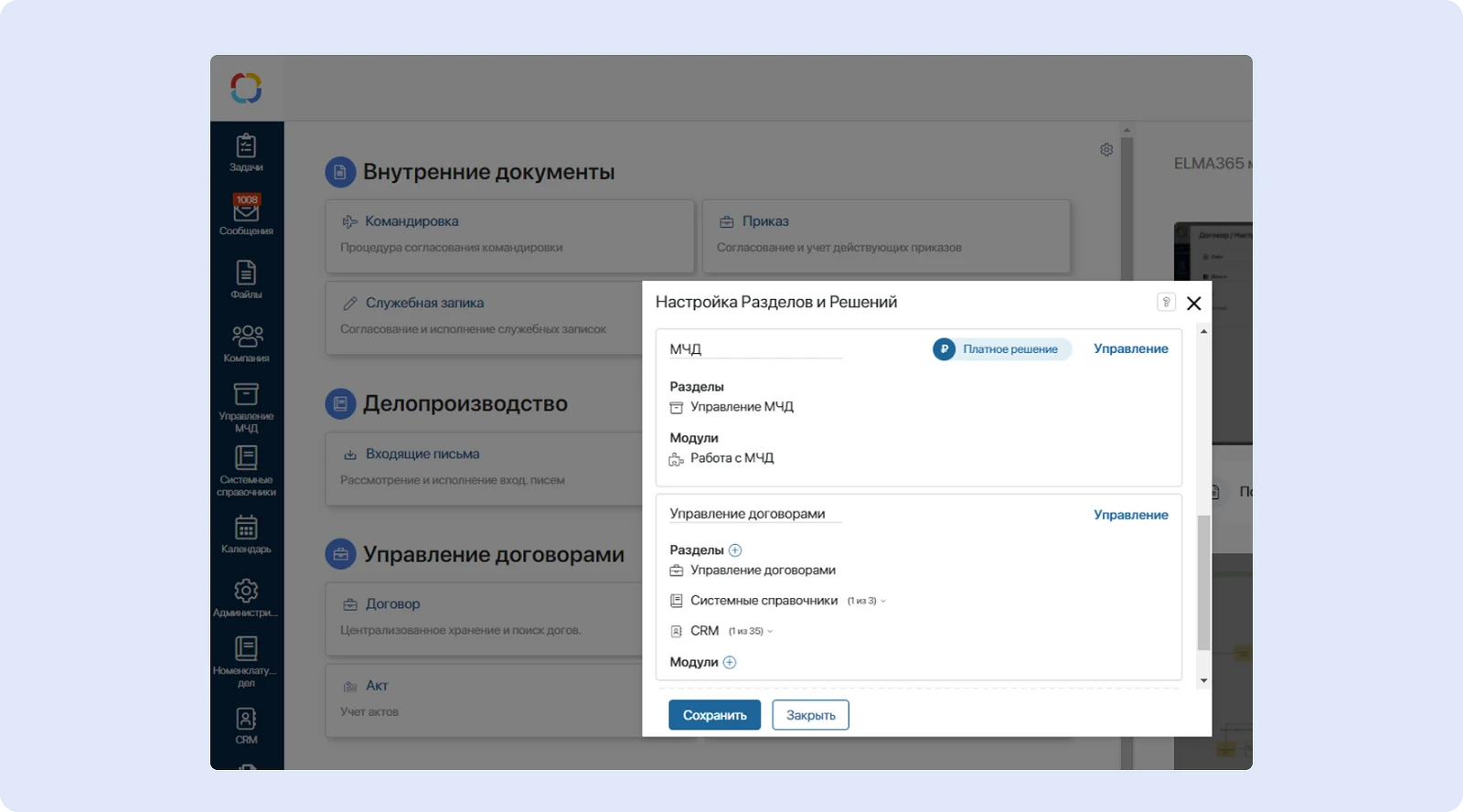The image size is (1463, 812).
Task: Click the plus icon next to Разделы
Action: 735,550
